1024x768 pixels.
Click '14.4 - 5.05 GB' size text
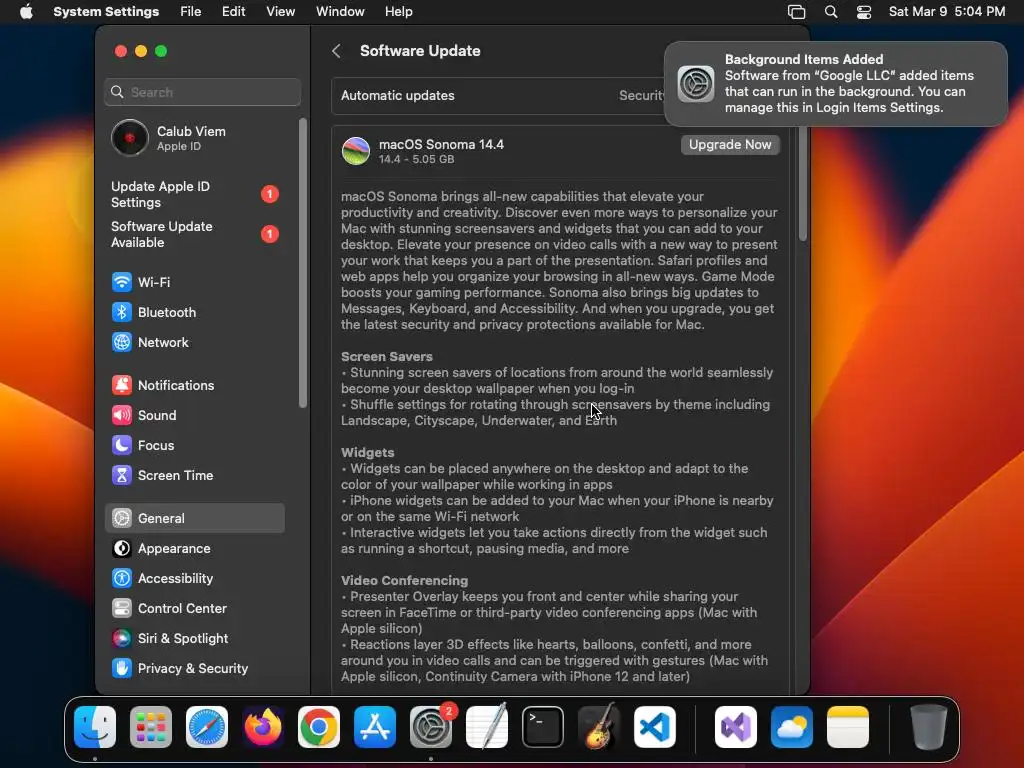(x=417, y=159)
